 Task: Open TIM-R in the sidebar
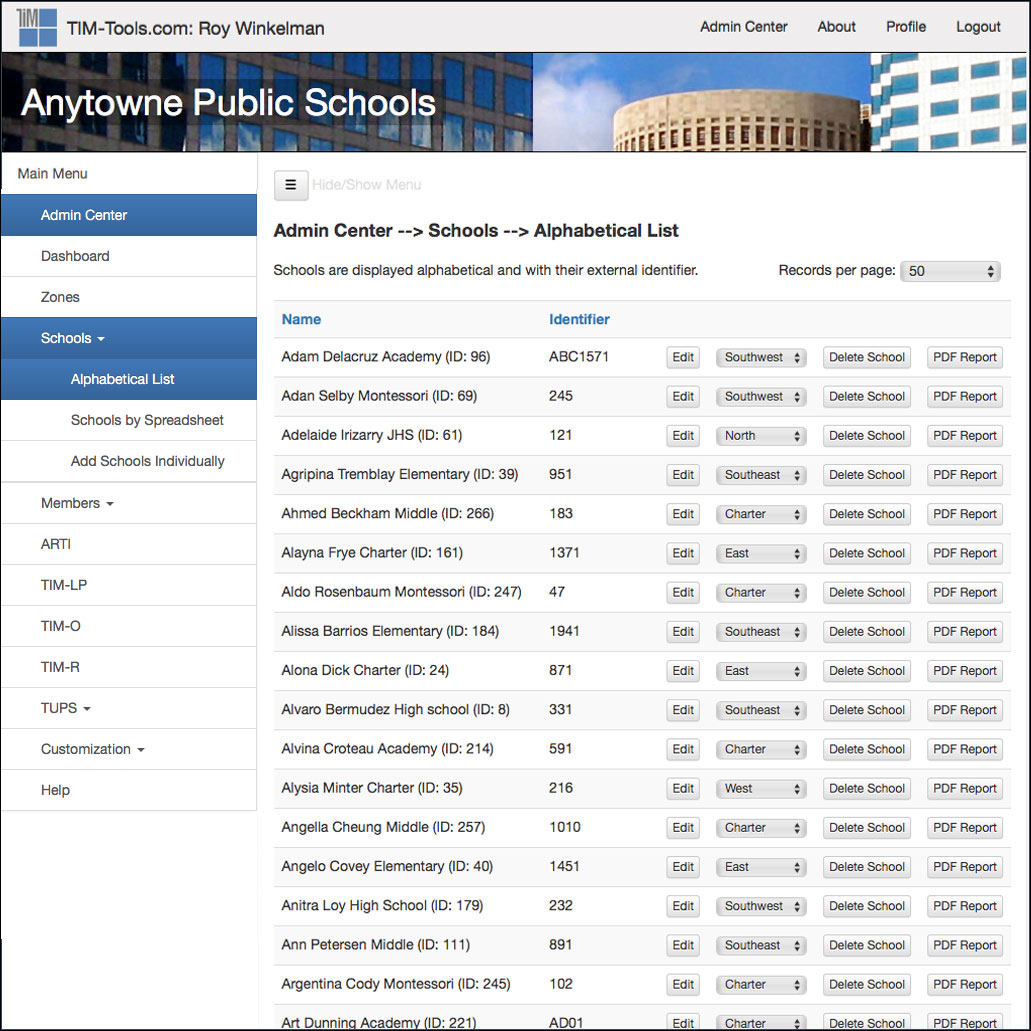pos(129,667)
